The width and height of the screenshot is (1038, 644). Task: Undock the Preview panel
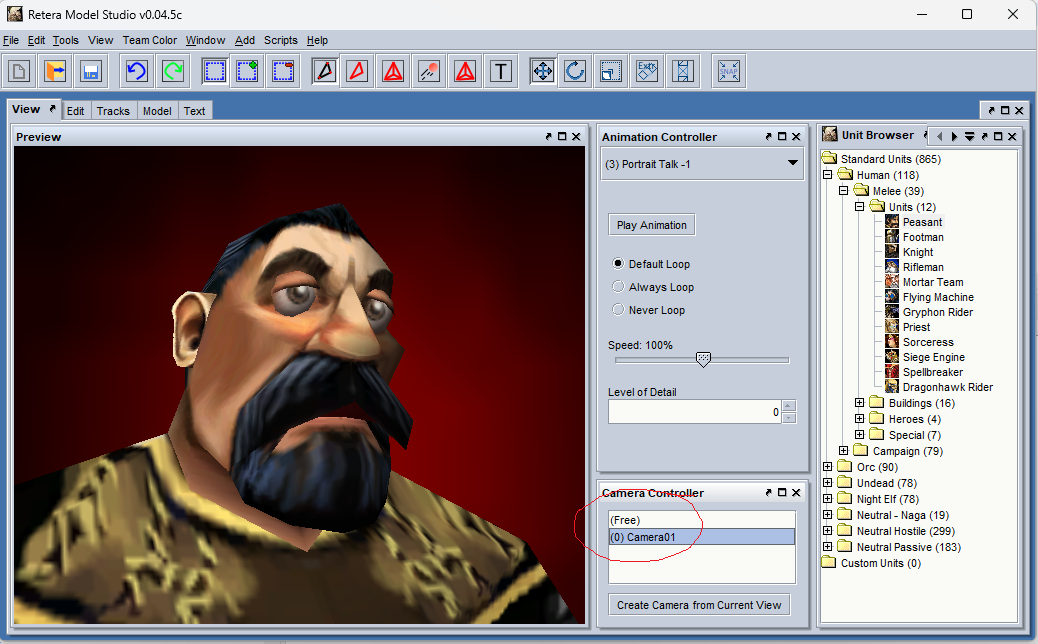[548, 136]
